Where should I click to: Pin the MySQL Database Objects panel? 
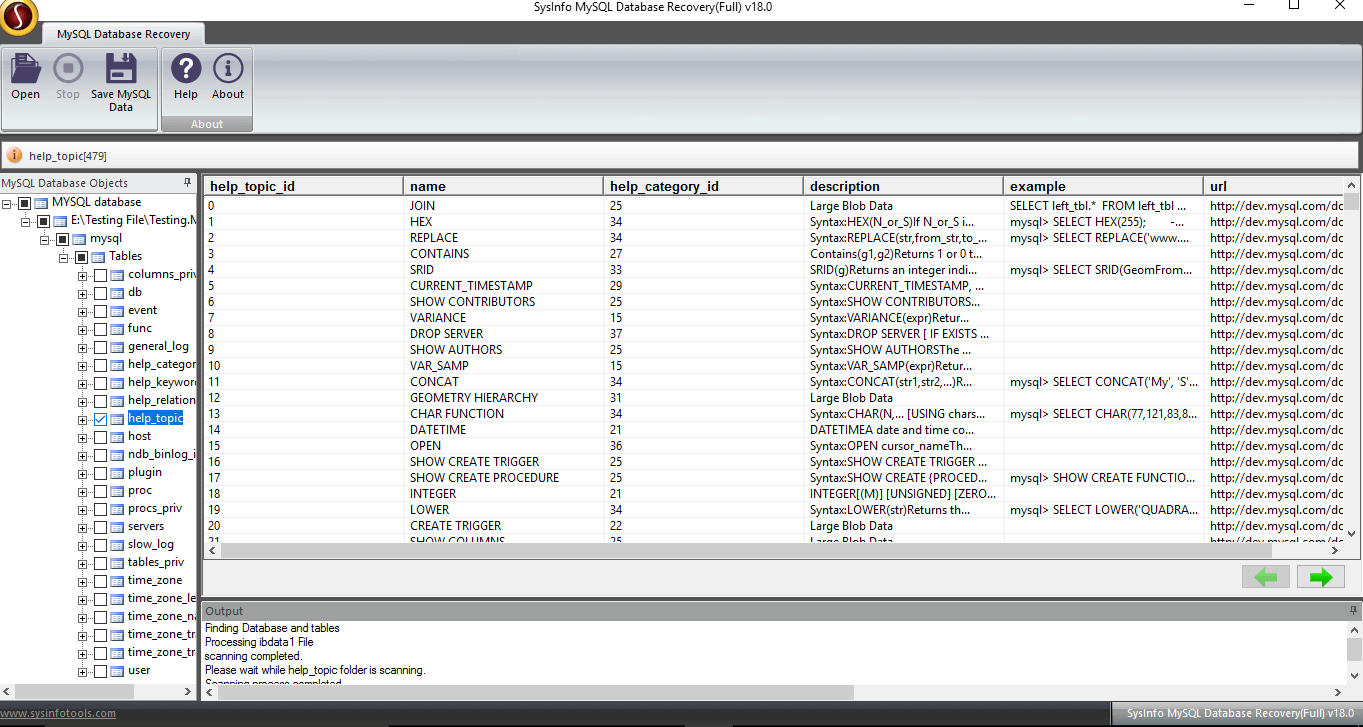[x=187, y=183]
